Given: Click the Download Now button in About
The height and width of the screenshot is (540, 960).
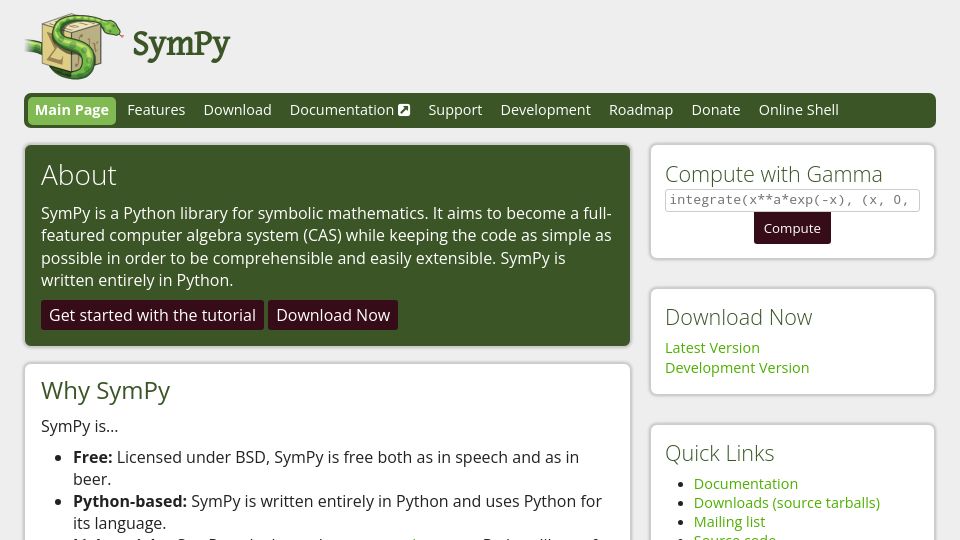Looking at the screenshot, I should [333, 315].
